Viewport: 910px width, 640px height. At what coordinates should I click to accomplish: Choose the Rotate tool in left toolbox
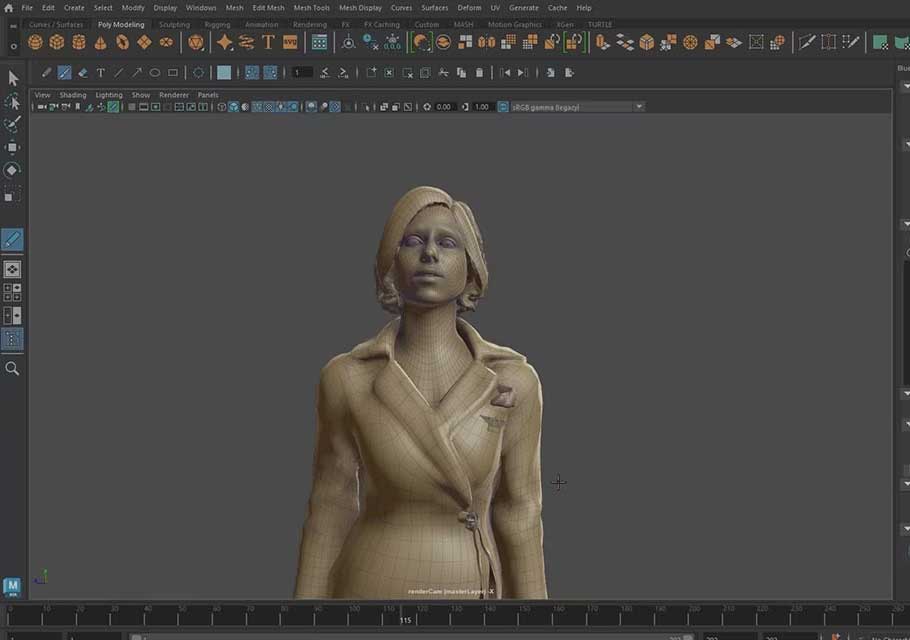12,170
